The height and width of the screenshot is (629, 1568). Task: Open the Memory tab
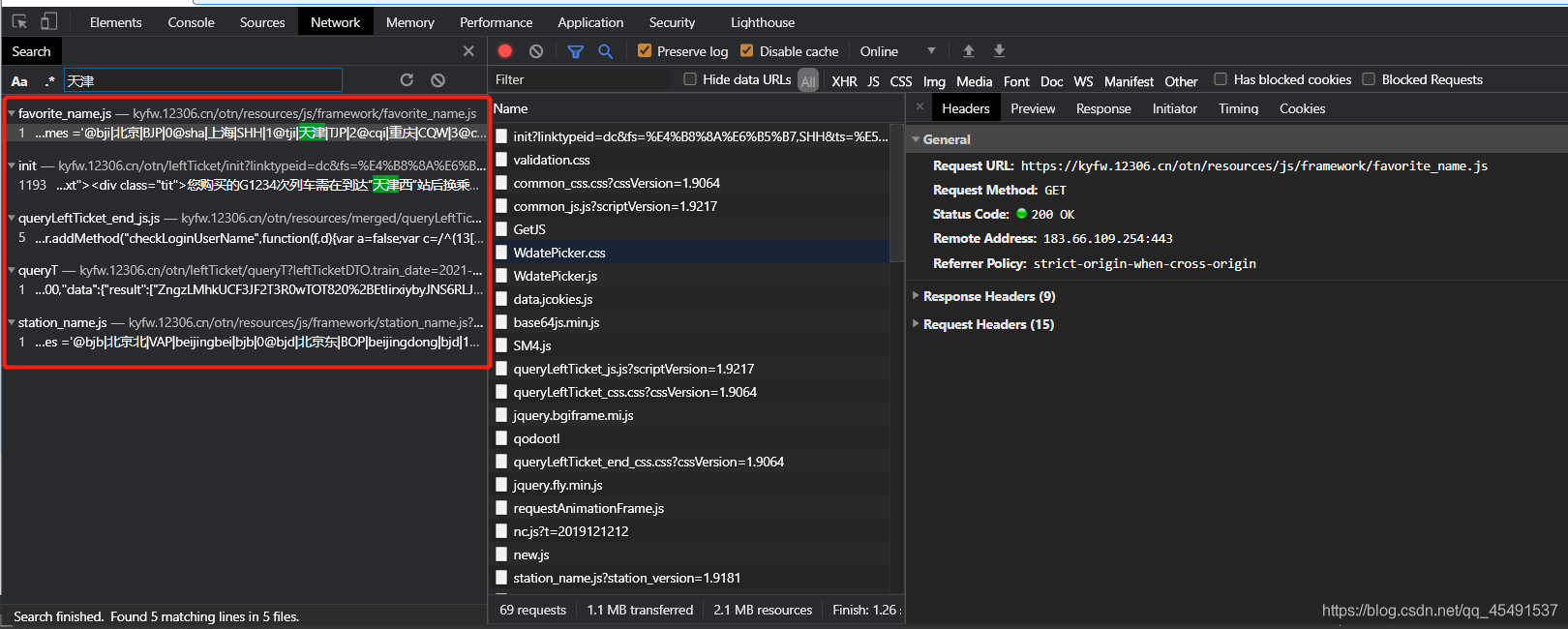(409, 22)
